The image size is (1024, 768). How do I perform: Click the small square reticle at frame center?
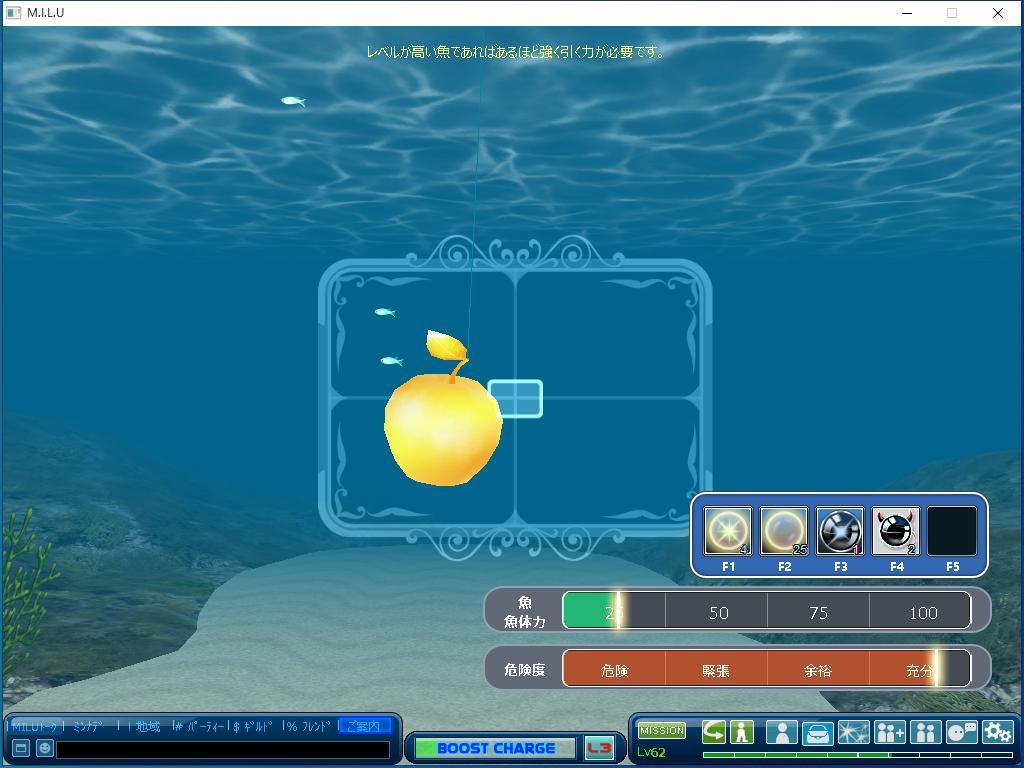pyautogui.click(x=515, y=398)
